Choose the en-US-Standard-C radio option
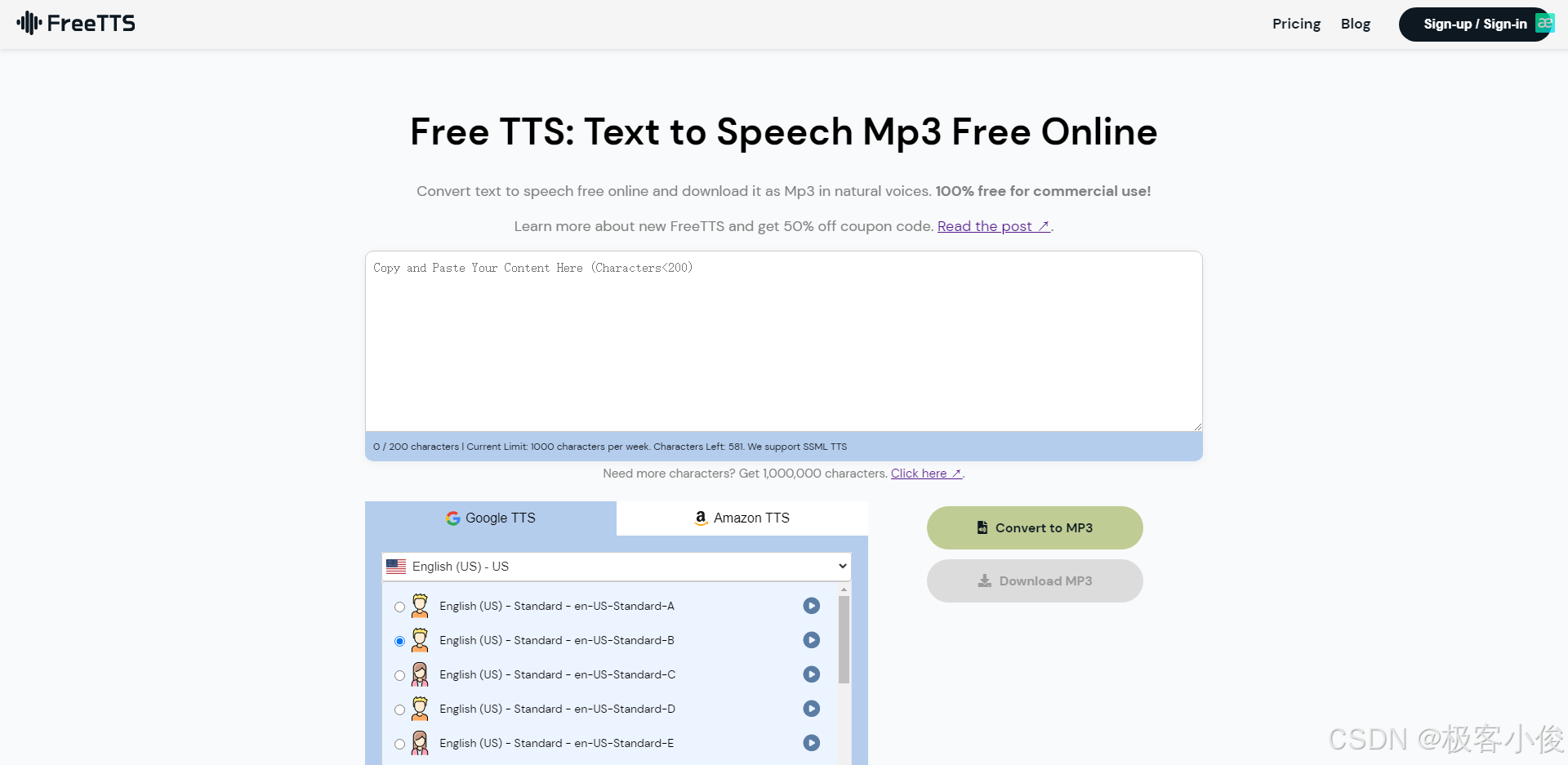Screen dimensions: 1568x765 tap(399, 675)
